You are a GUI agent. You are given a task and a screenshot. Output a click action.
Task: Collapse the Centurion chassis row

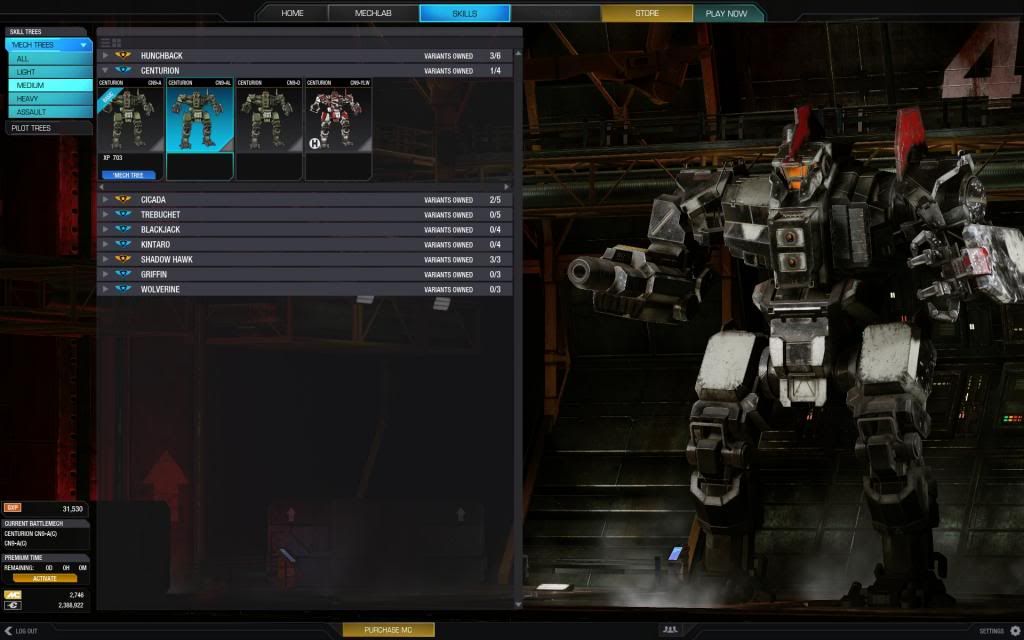(x=105, y=71)
